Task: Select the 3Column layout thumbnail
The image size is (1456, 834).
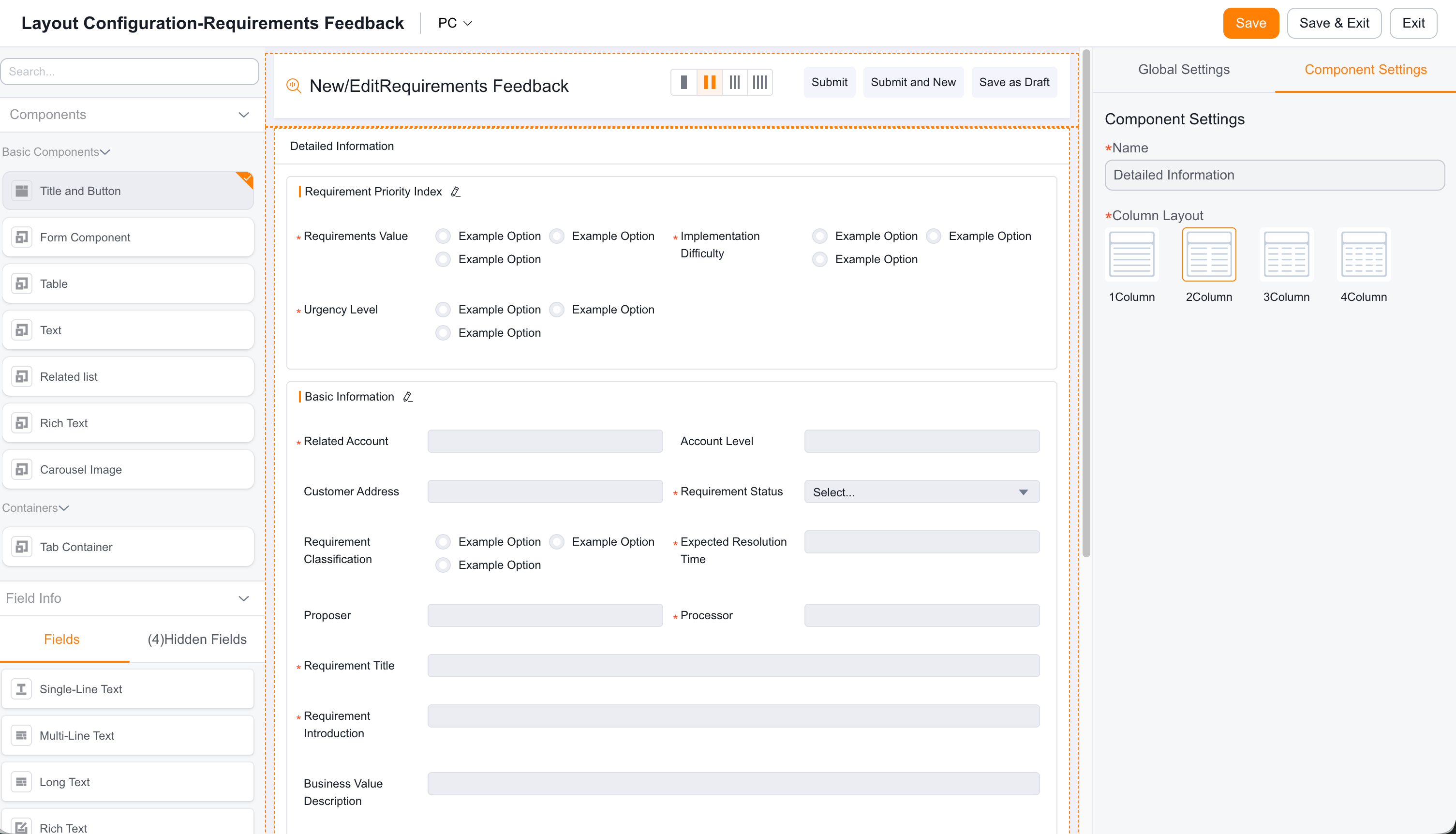Action: click(1286, 254)
